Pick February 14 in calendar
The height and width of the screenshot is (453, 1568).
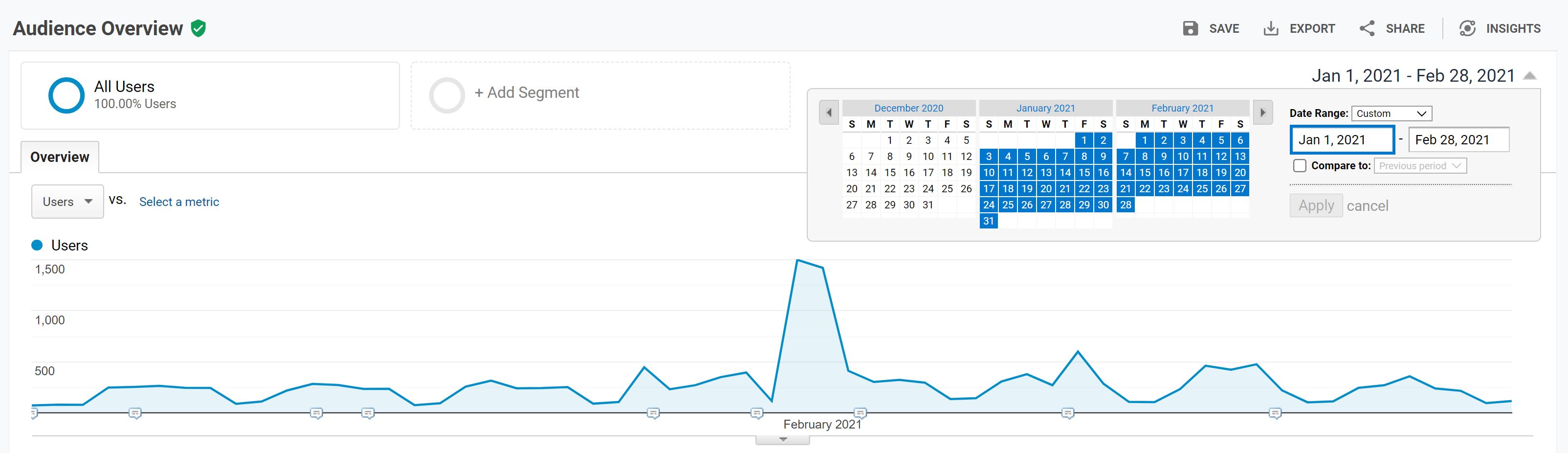(1126, 172)
